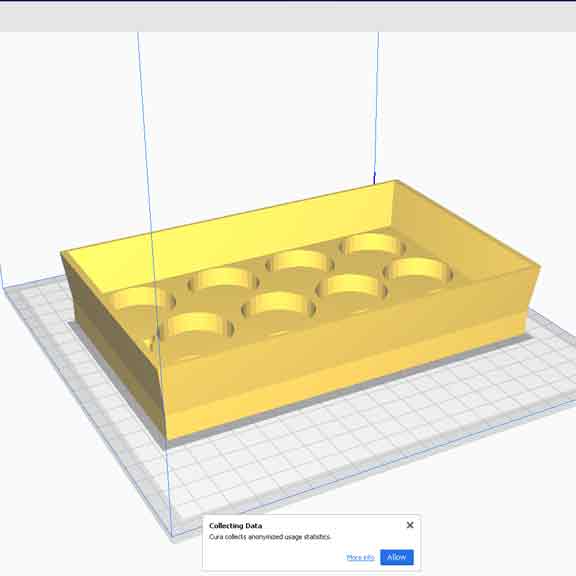
Task: Click the third recess in the front row
Action: point(352,288)
